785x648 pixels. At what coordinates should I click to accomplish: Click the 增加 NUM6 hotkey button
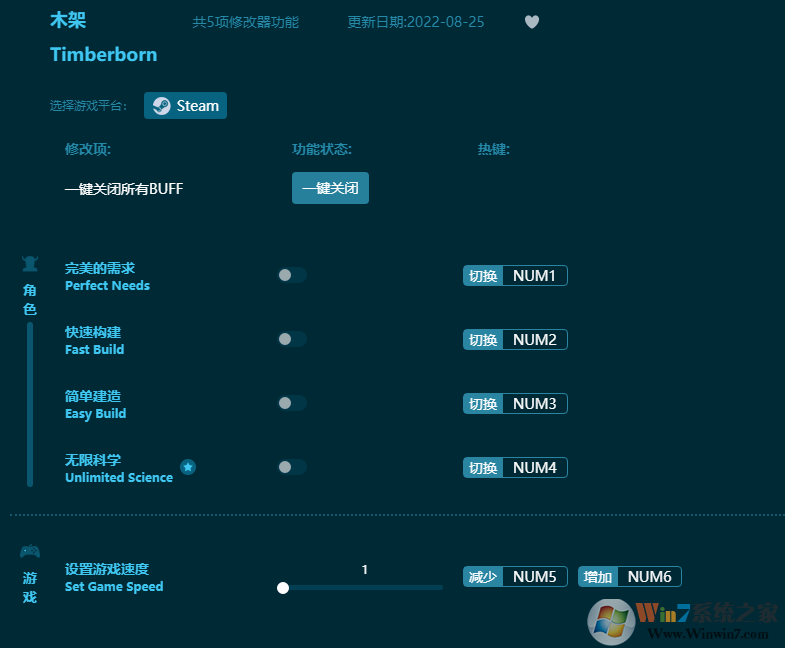[630, 577]
